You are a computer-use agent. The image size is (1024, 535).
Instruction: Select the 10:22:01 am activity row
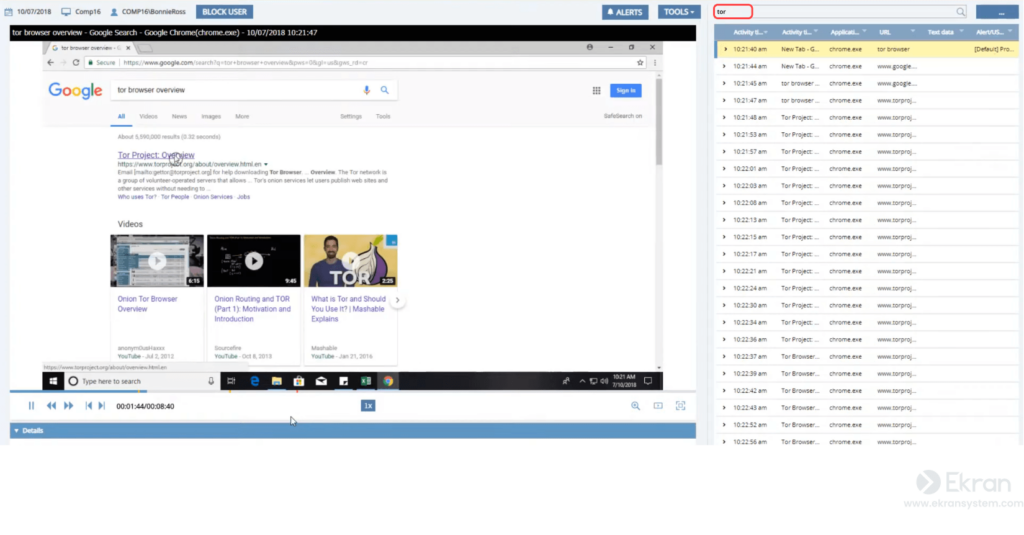[x=867, y=169]
